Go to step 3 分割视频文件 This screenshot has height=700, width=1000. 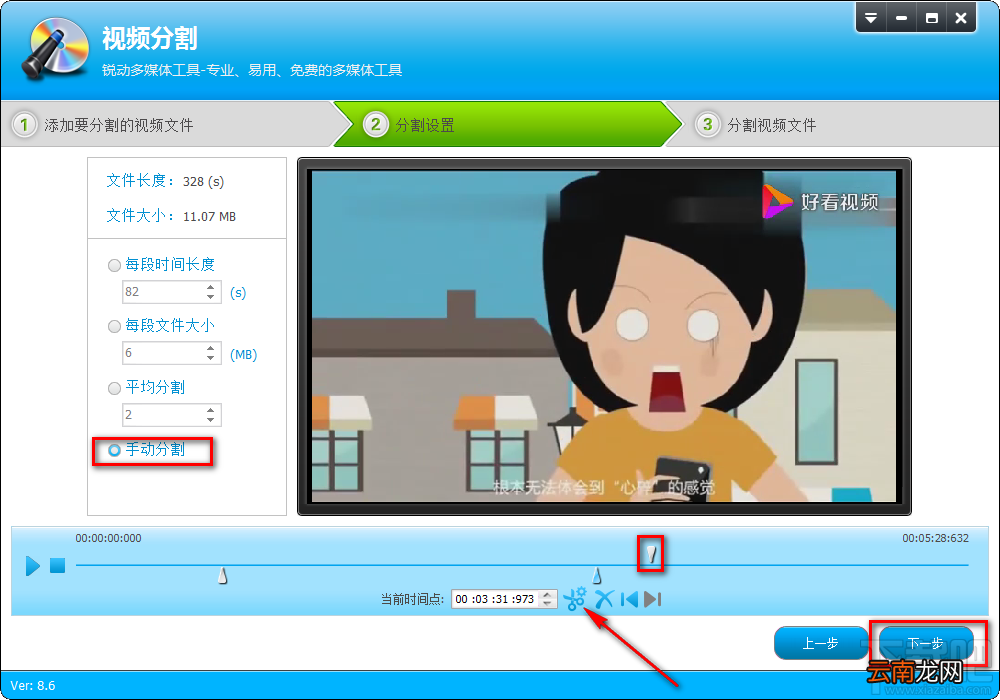(832, 124)
